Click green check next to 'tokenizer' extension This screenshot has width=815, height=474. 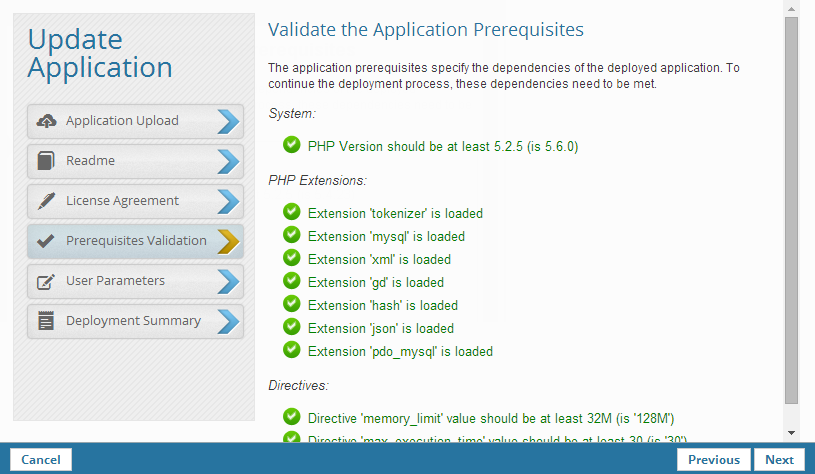coord(292,212)
